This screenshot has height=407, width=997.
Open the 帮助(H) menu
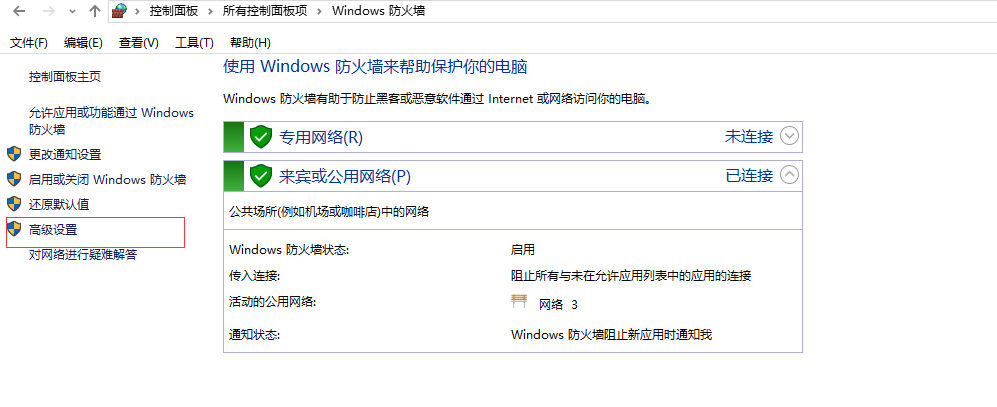251,43
